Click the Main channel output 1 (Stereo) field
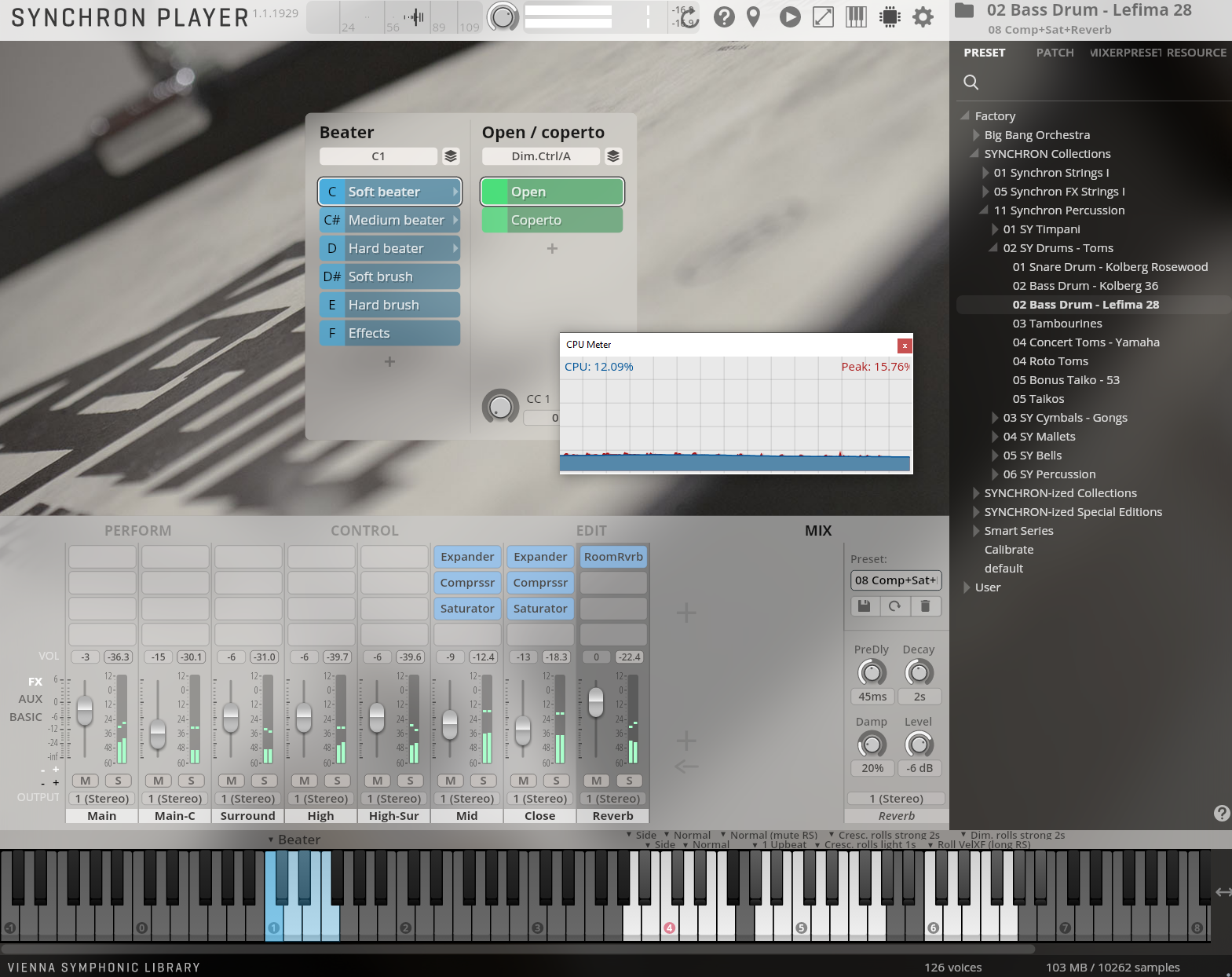The height and width of the screenshot is (977, 1232). (102, 799)
